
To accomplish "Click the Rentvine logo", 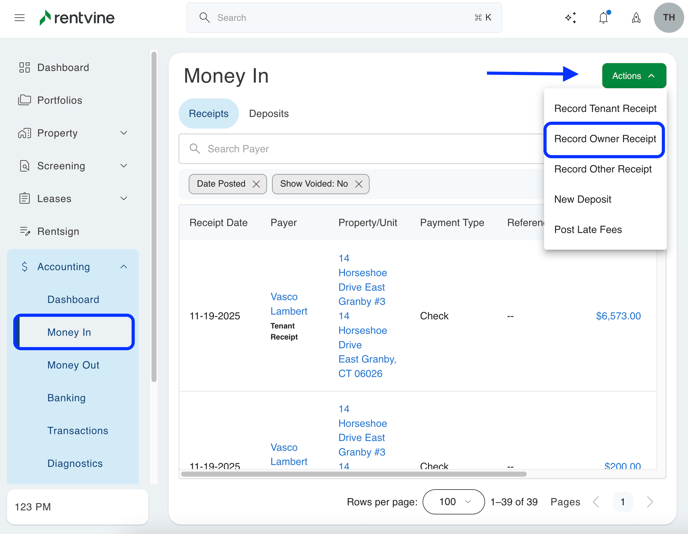I will coord(76,18).
